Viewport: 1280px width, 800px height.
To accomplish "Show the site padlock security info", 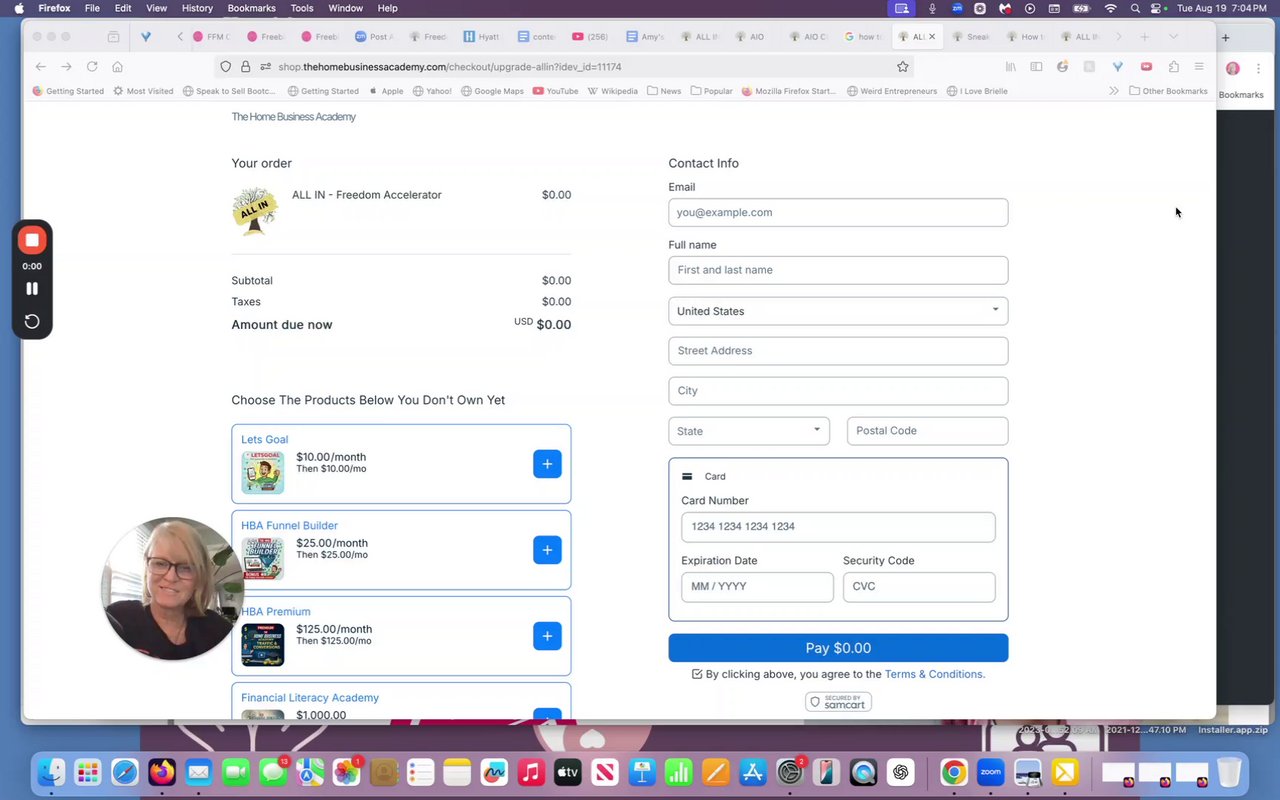I will click(245, 67).
